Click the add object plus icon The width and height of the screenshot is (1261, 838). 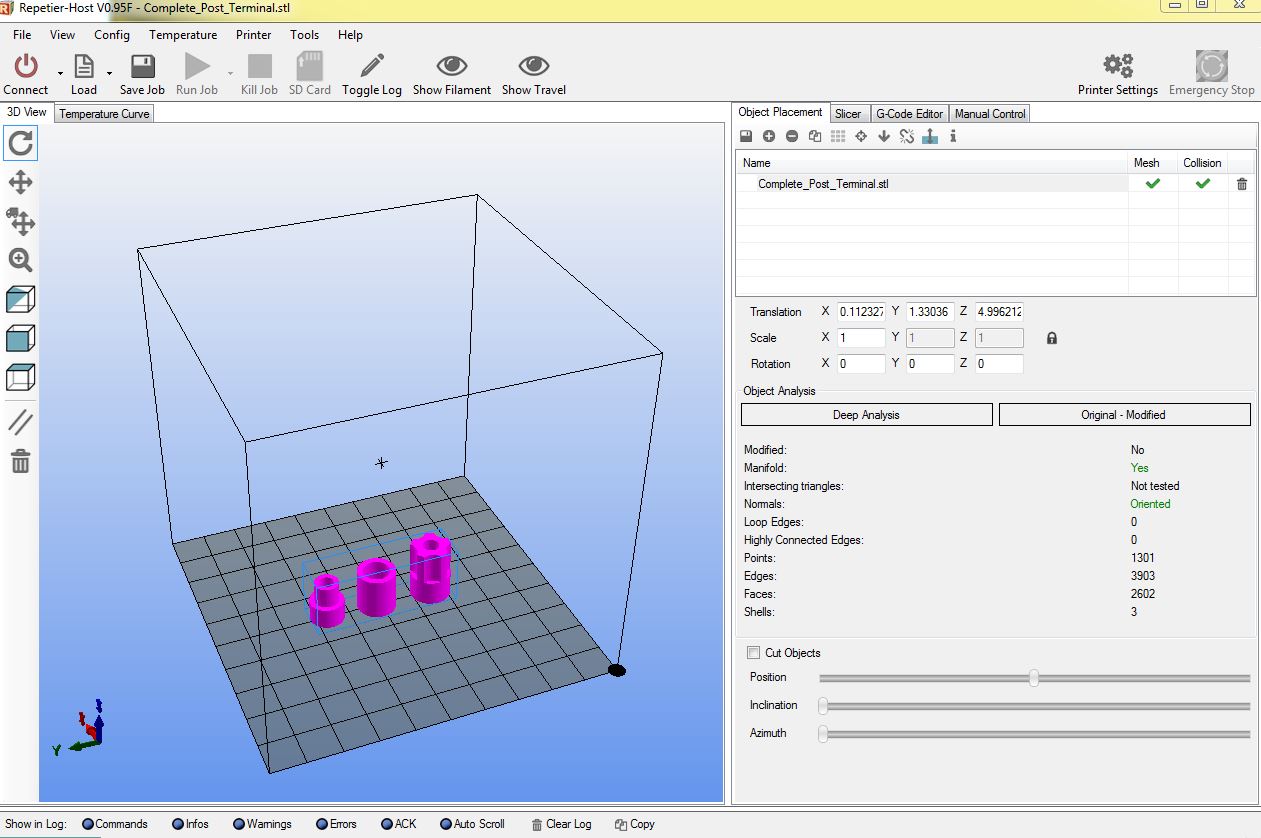769,136
